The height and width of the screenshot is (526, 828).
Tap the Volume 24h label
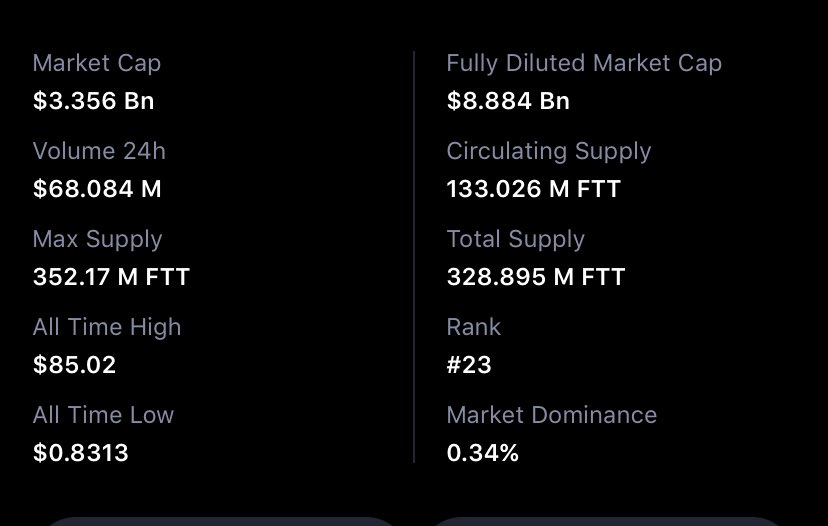tap(99, 151)
